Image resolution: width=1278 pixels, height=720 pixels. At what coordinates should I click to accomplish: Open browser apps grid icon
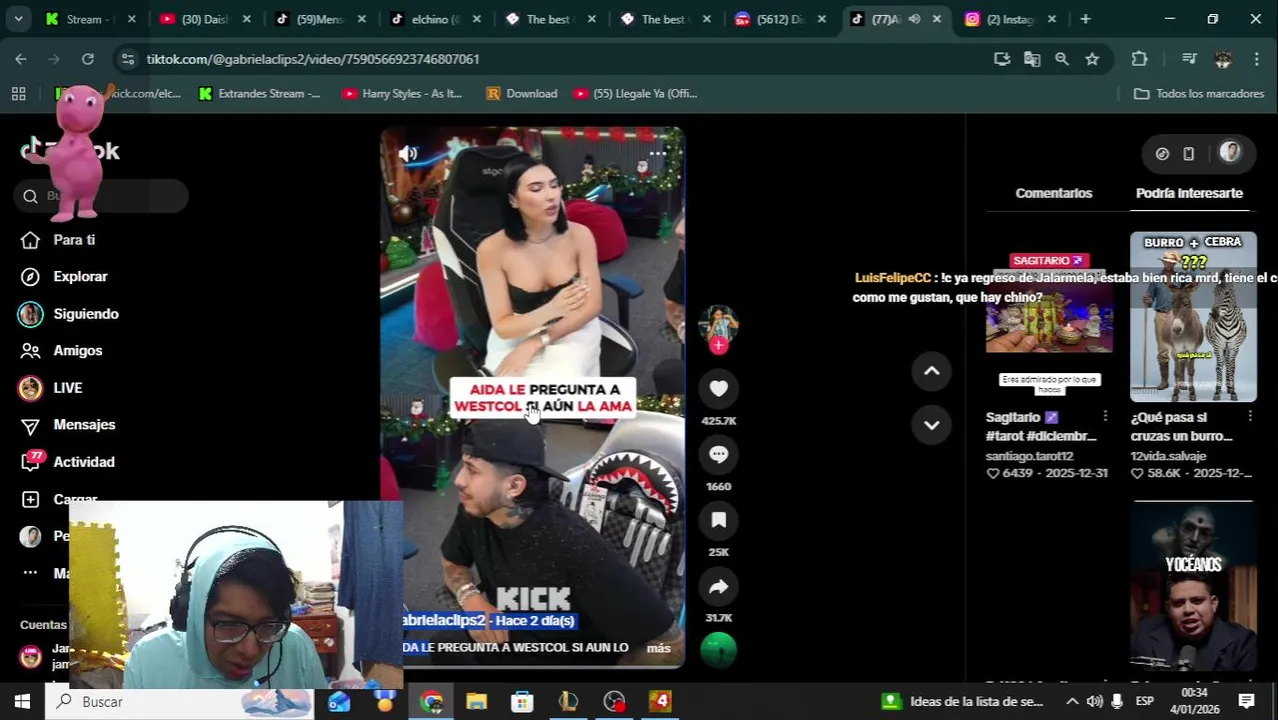(18, 94)
